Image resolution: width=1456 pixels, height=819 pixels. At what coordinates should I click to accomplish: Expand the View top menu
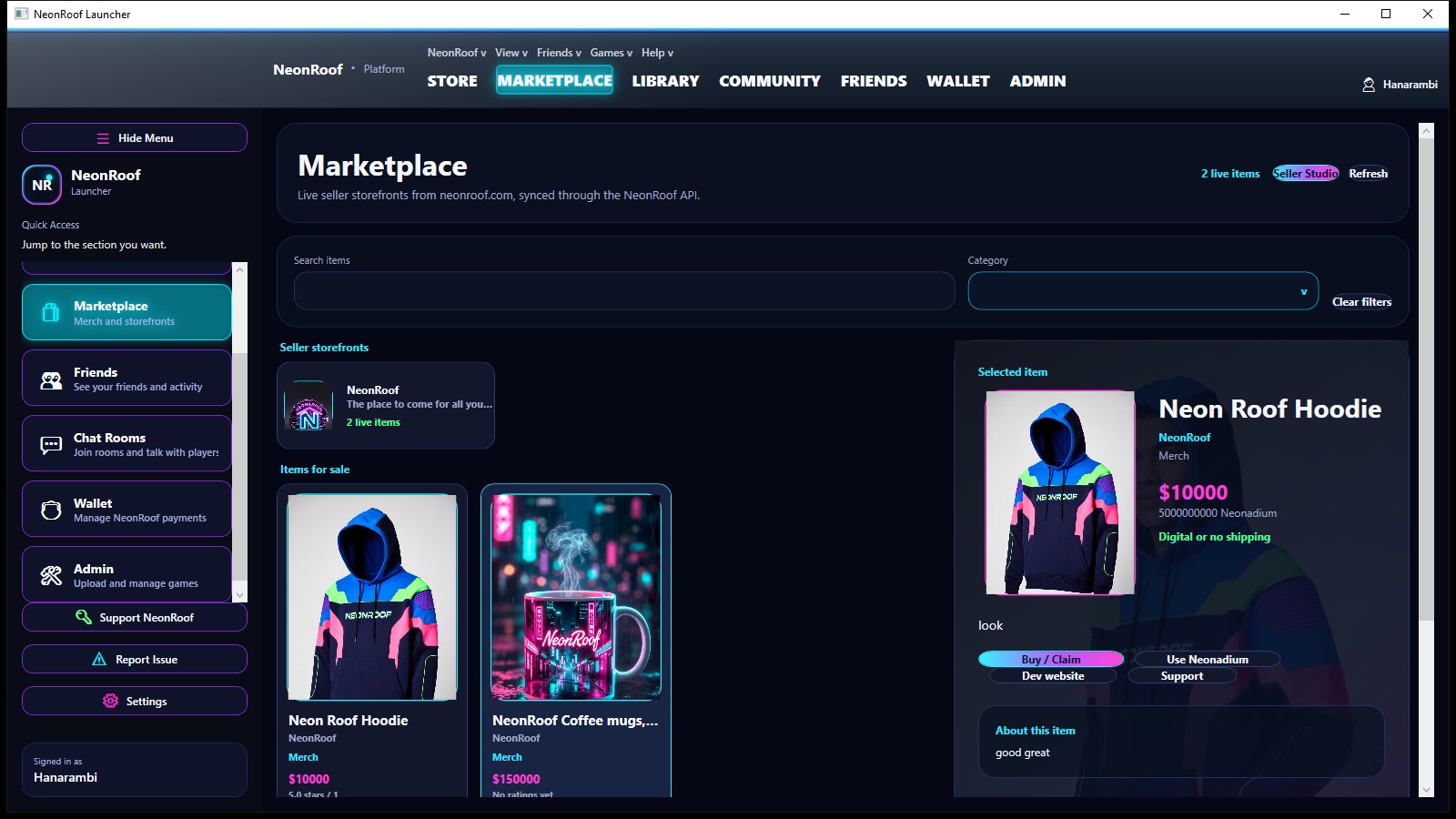(511, 53)
